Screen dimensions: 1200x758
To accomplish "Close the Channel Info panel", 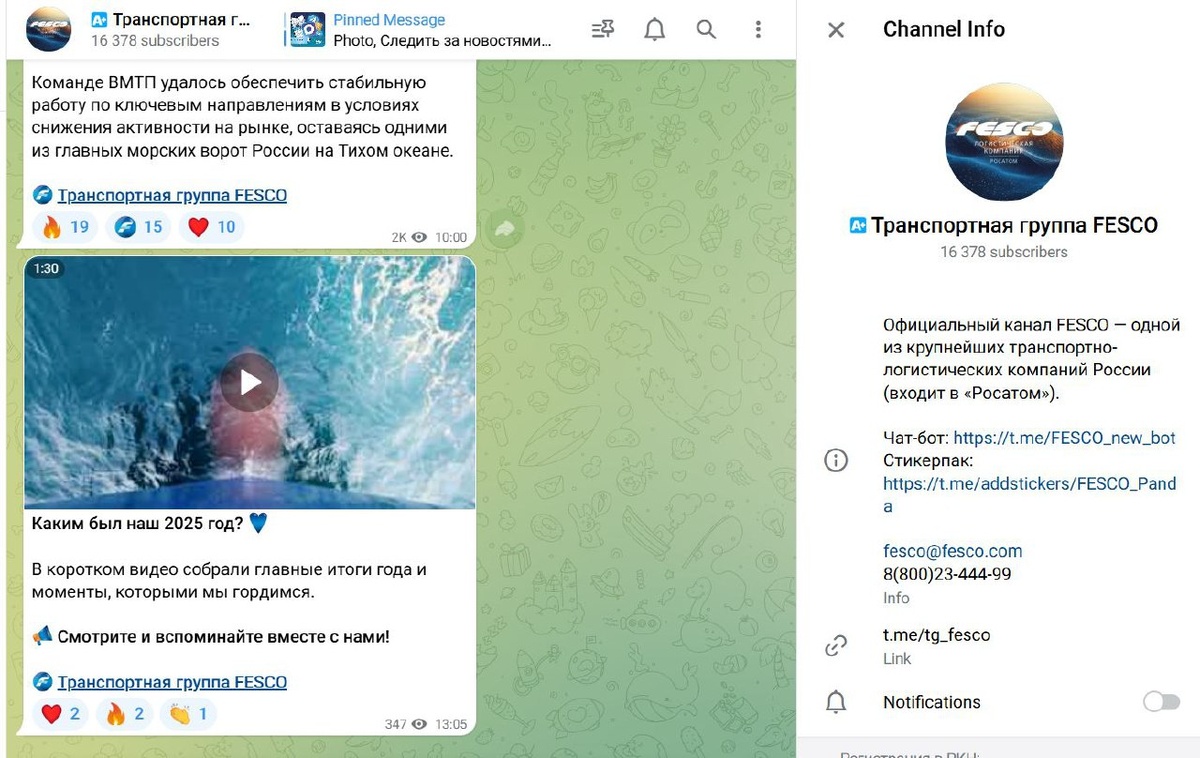I will point(836,30).
